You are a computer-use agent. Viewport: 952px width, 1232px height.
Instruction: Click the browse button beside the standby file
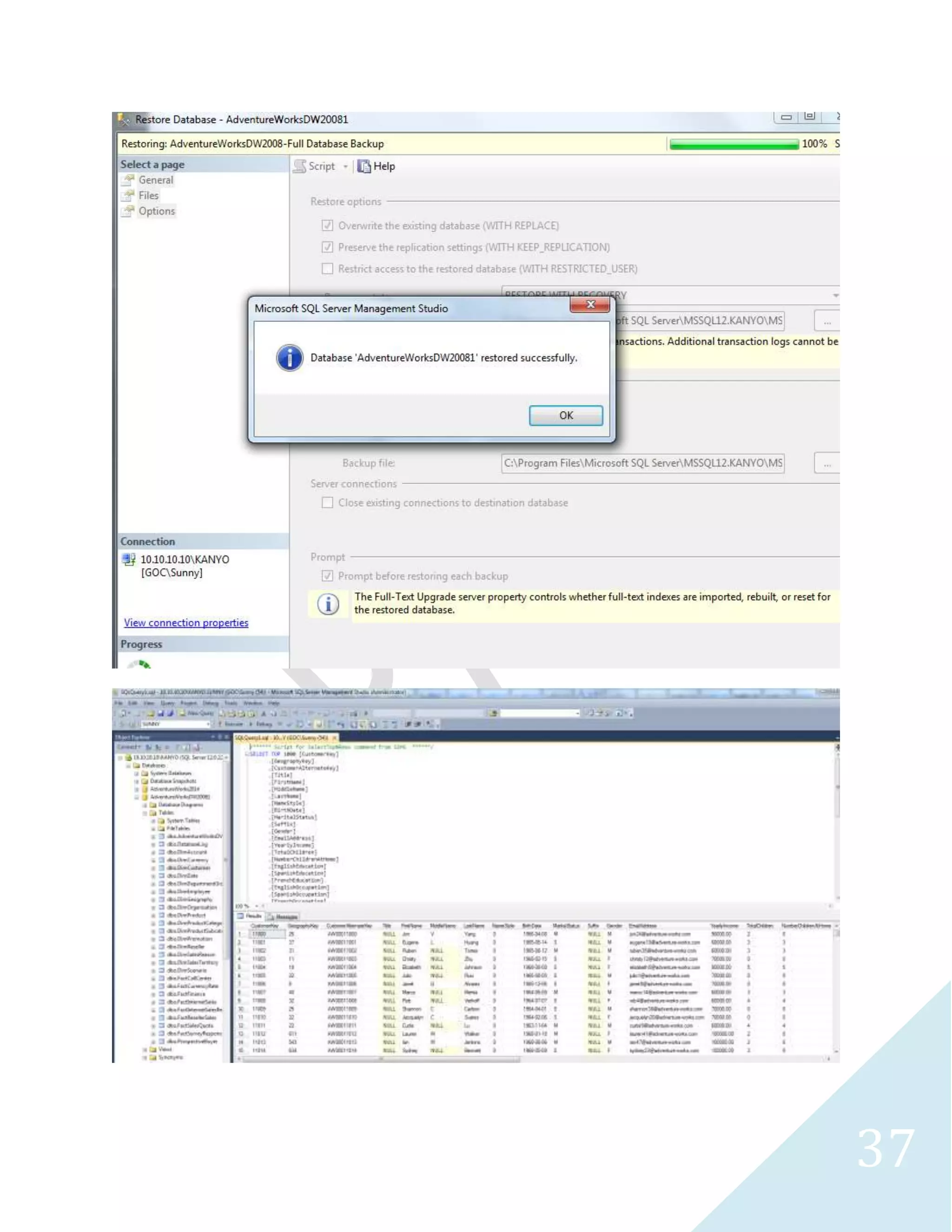[x=827, y=321]
